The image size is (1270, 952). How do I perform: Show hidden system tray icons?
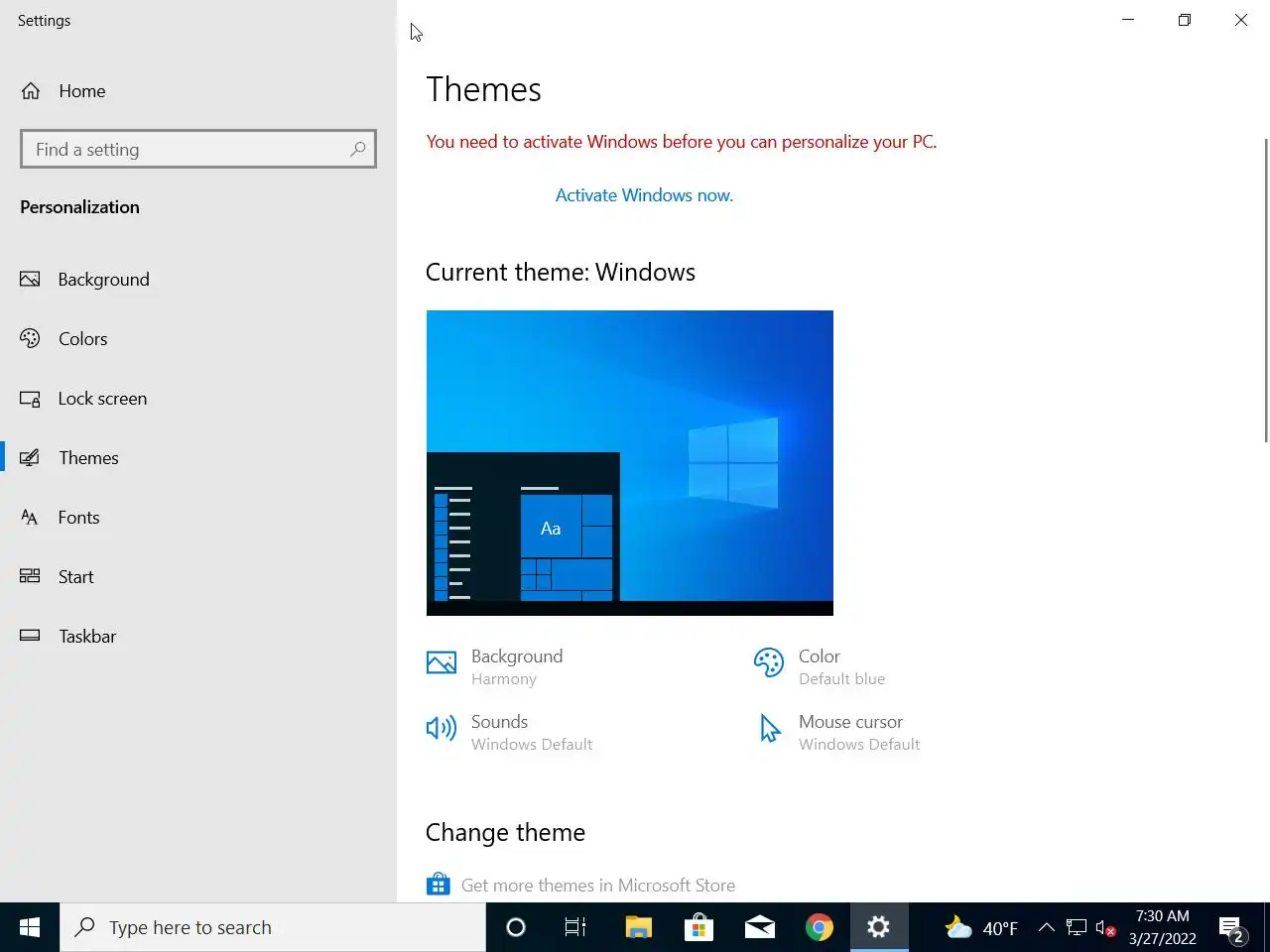pos(1046,927)
